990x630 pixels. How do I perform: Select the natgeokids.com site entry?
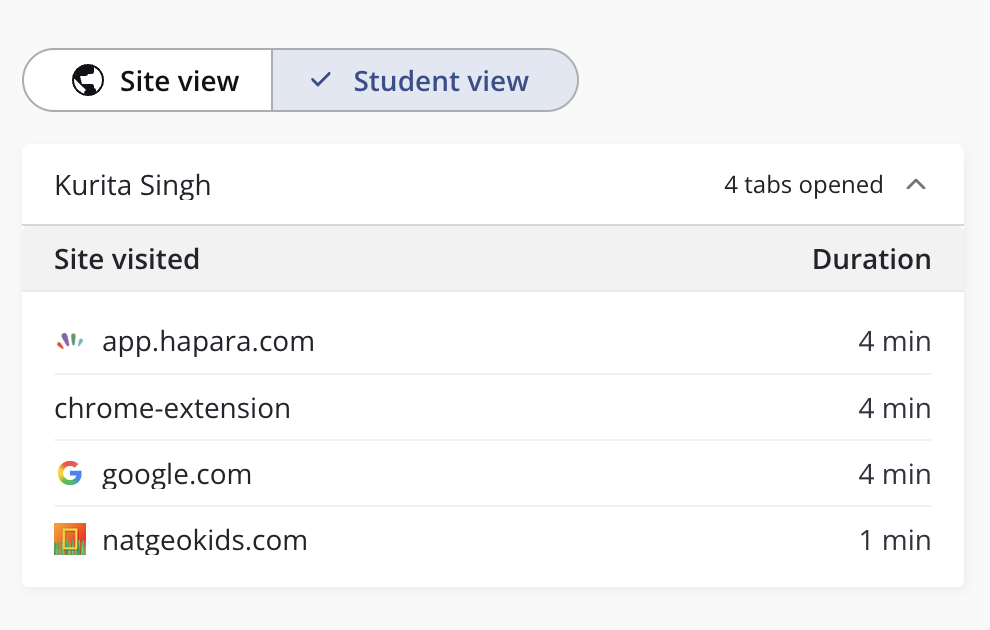tap(204, 541)
